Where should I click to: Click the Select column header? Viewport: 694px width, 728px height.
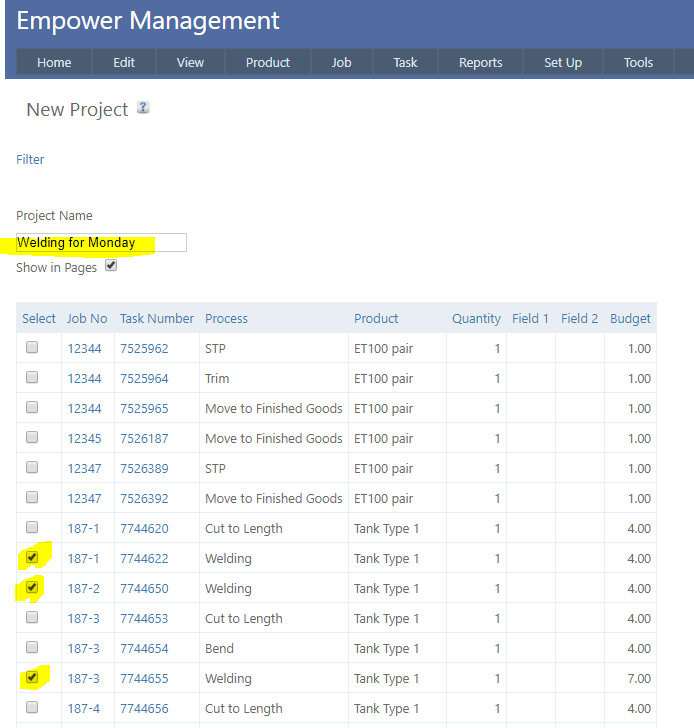39,318
